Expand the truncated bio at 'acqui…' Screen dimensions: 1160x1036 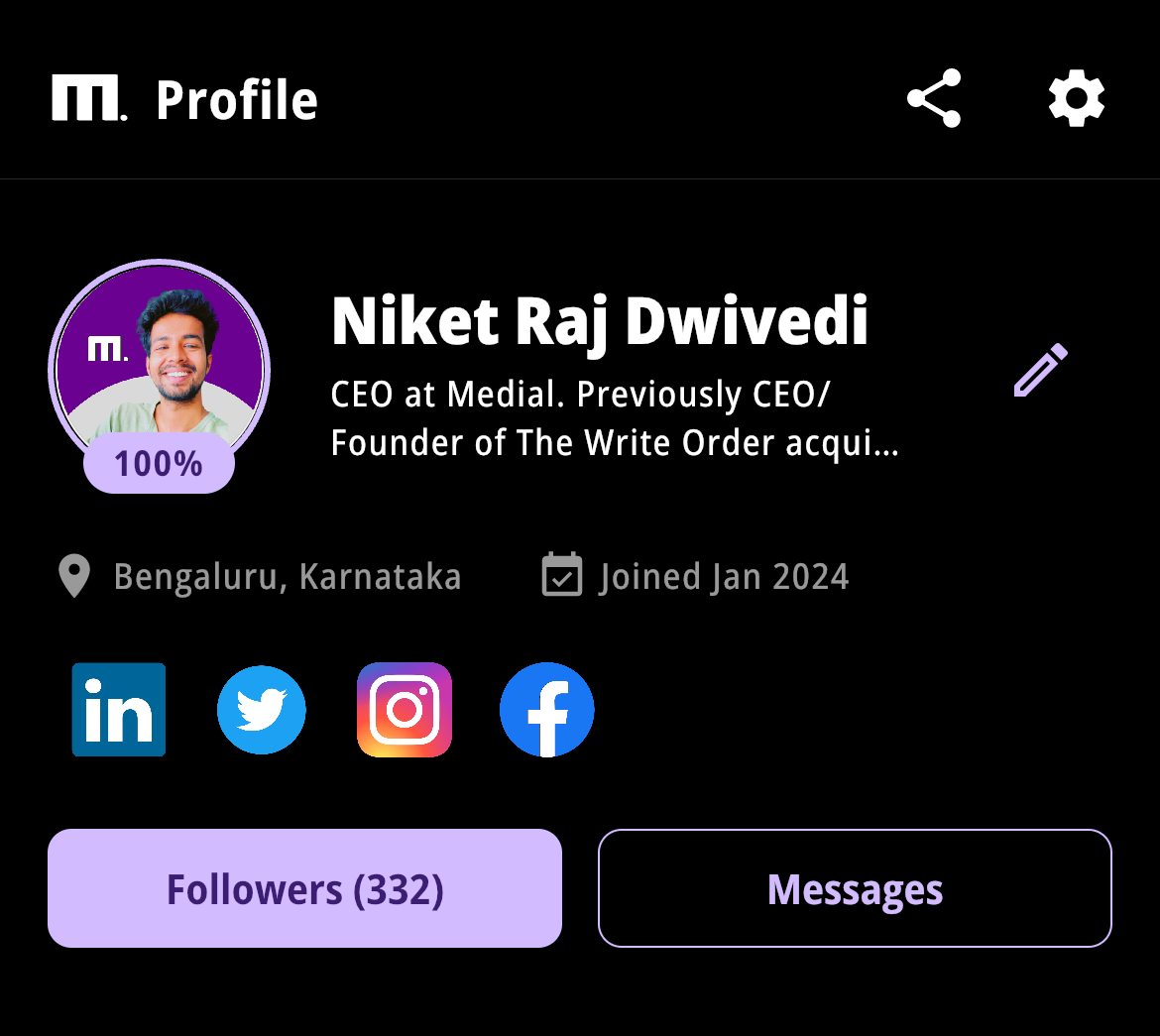842,443
